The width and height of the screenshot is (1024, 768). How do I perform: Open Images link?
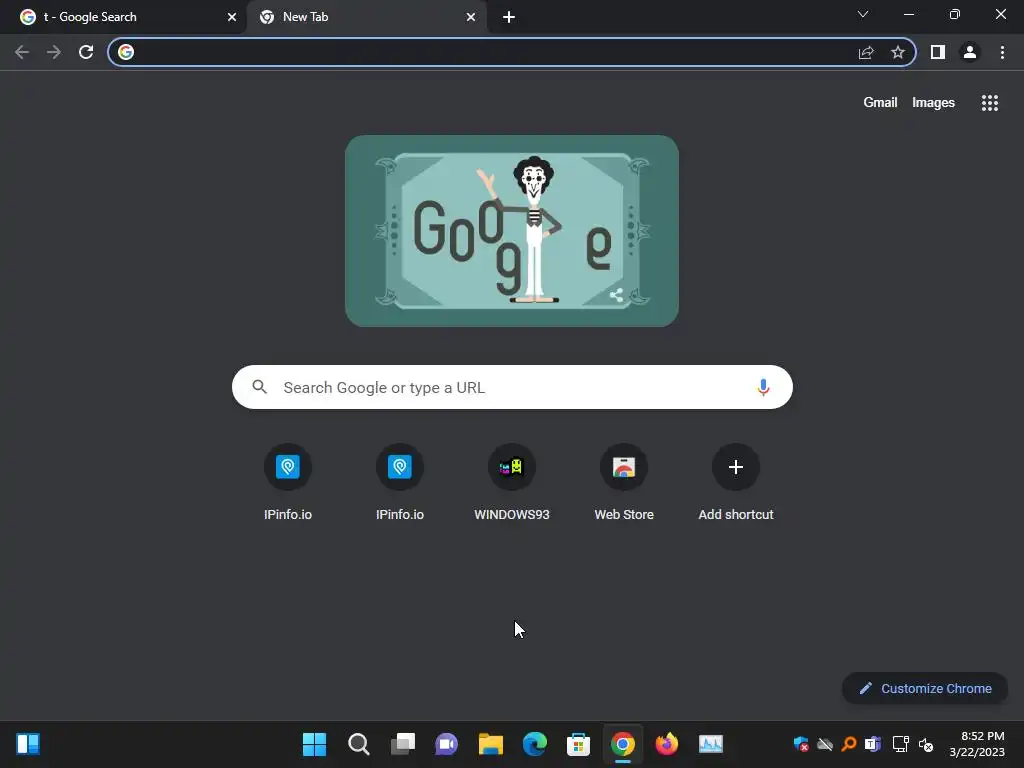(933, 103)
